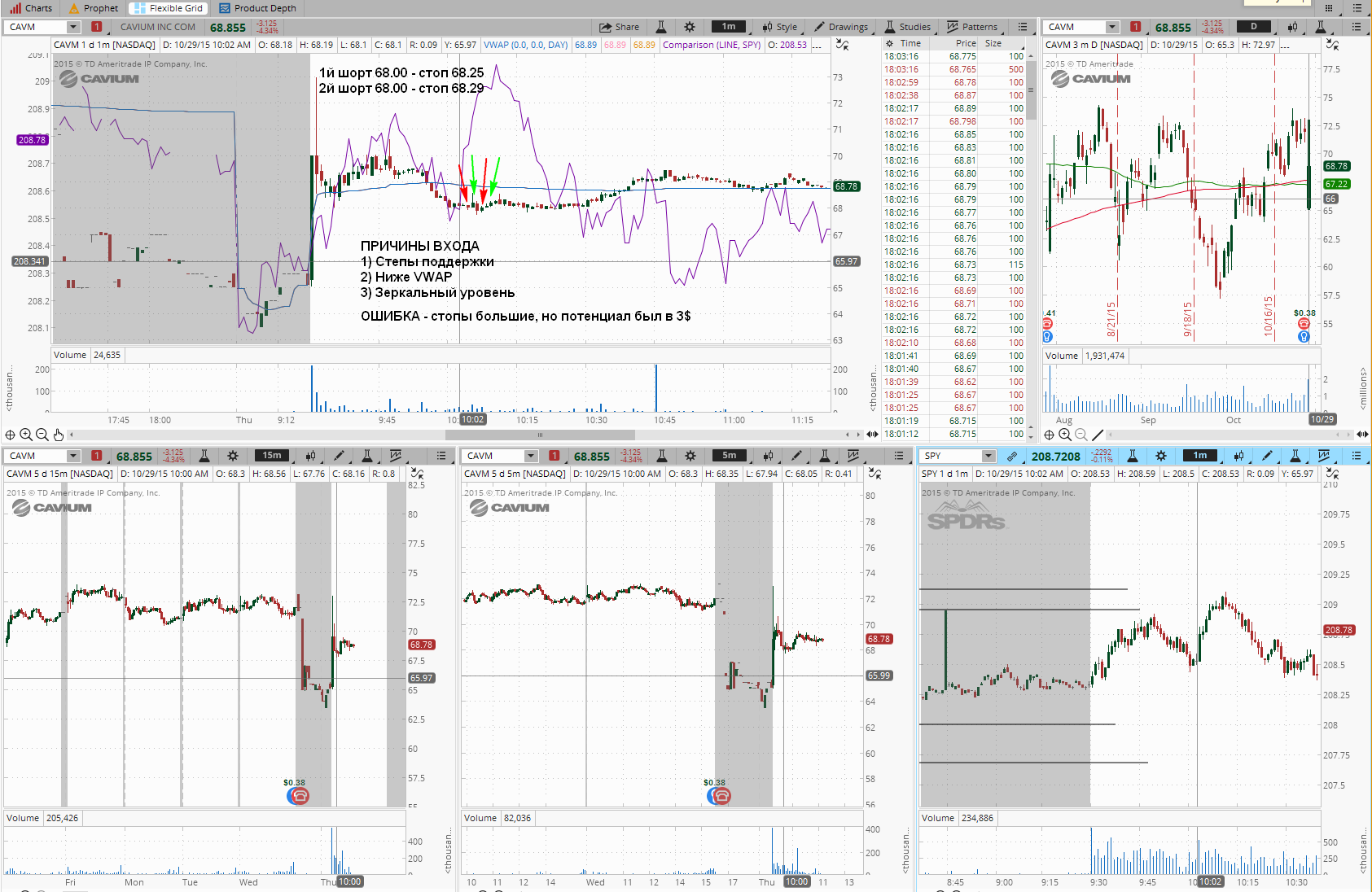Click the 1m timeframe button on SPY chart

click(x=1200, y=456)
